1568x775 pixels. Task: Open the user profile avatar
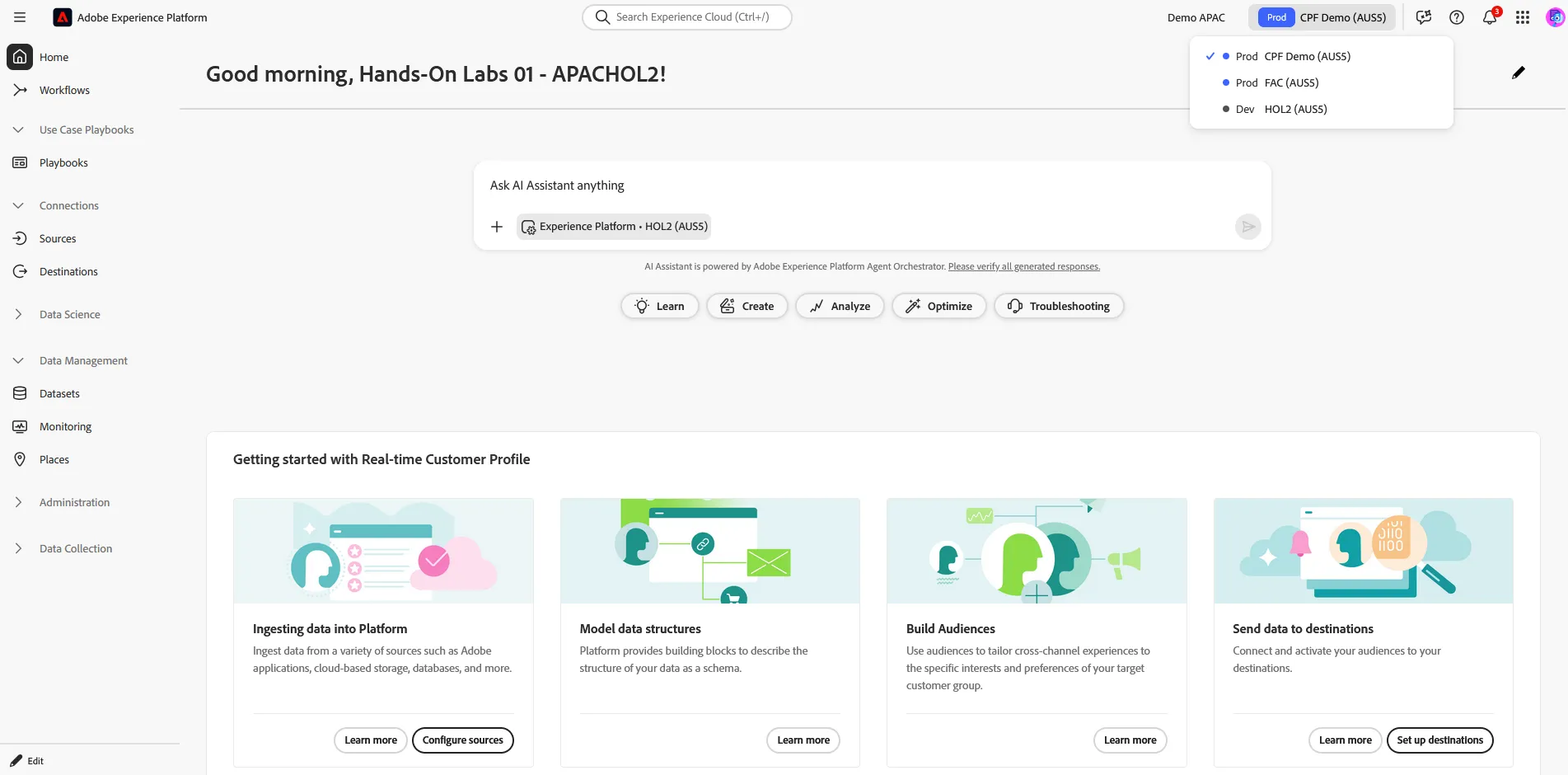coord(1555,17)
